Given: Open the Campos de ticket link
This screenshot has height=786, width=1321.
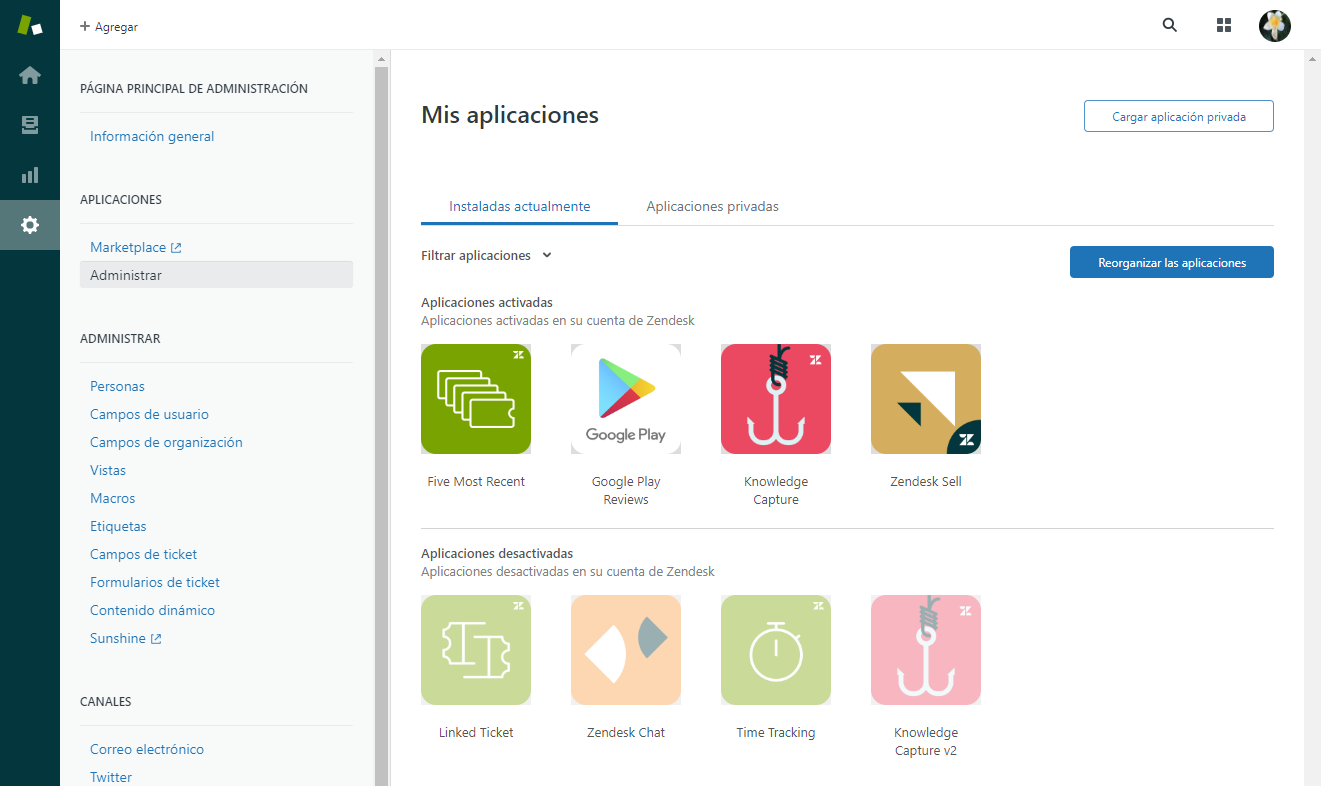Looking at the screenshot, I should point(144,555).
